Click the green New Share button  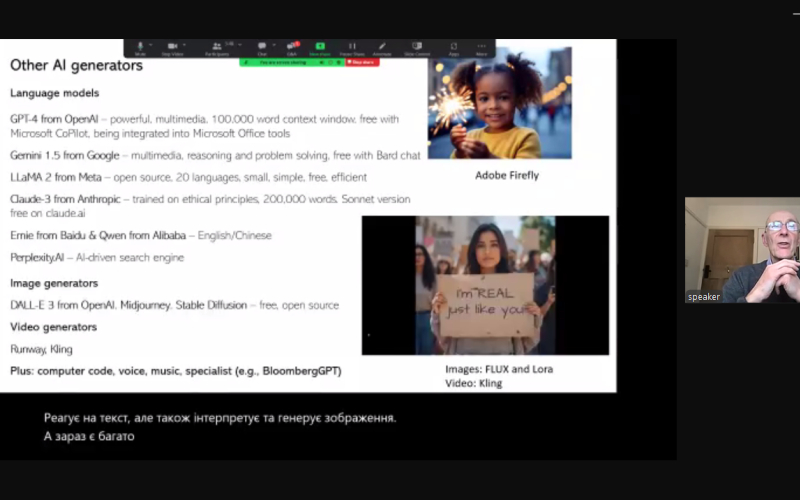320,48
